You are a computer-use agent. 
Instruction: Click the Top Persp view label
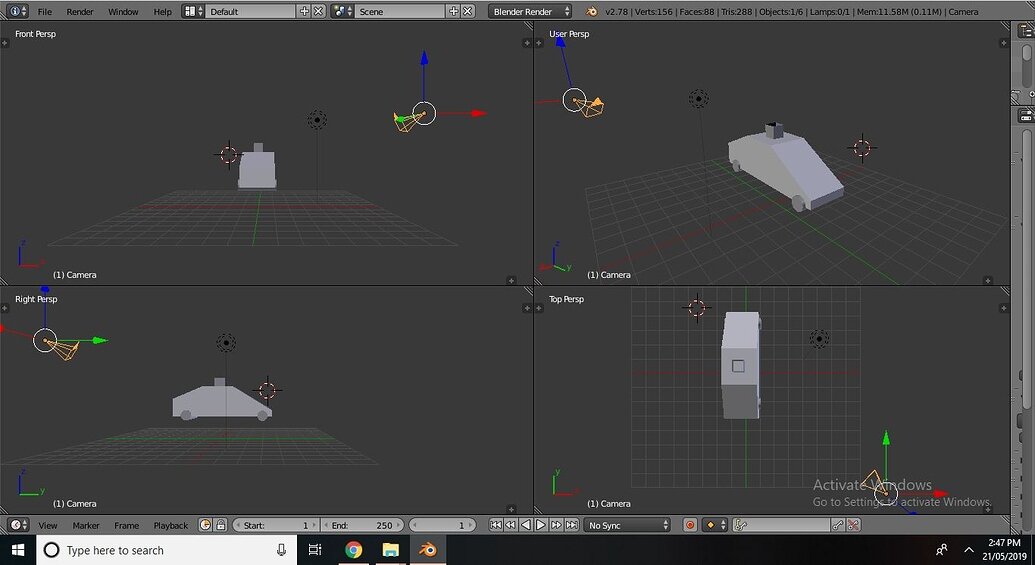(x=566, y=299)
